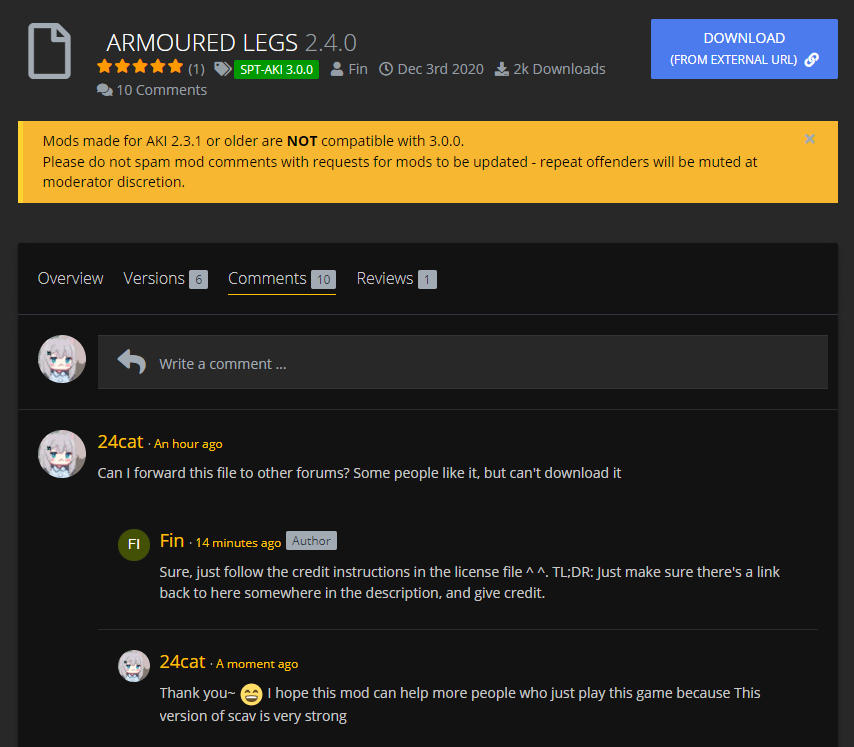Switch to the Overview tab
This screenshot has width=854, height=747.
coord(70,279)
